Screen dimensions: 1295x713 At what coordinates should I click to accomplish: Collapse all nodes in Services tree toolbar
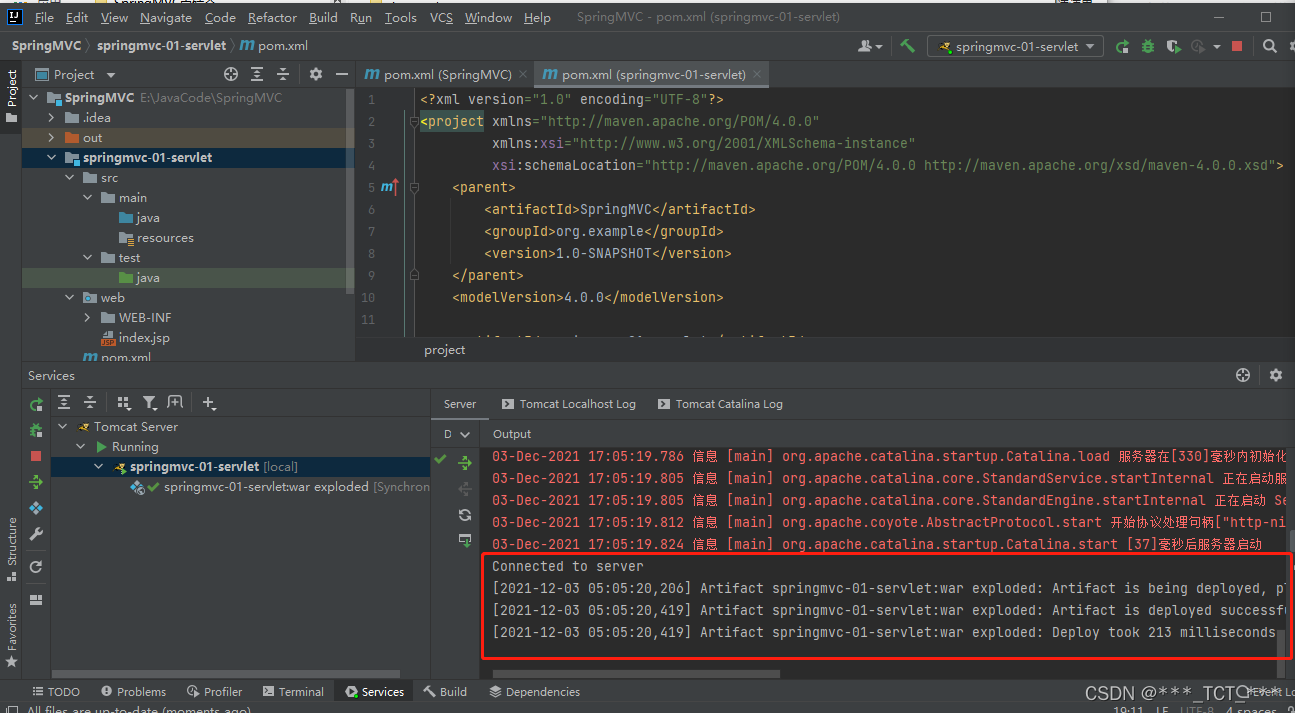[90, 402]
